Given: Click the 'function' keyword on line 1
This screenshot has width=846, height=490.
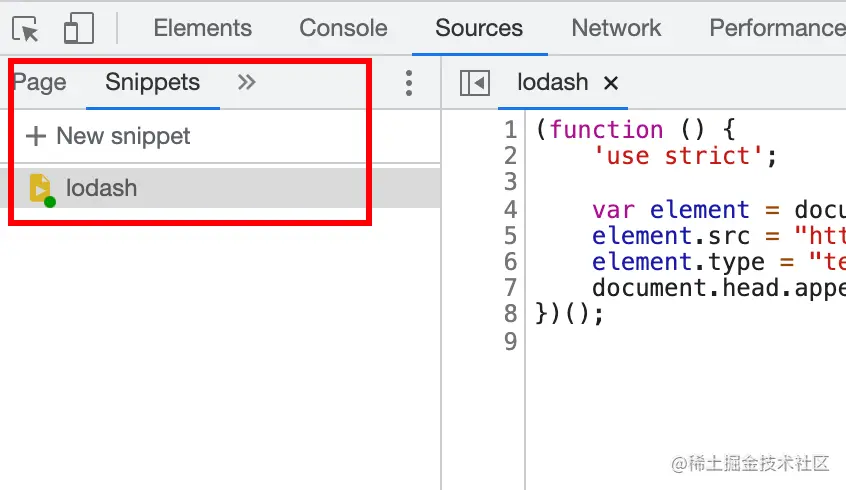Looking at the screenshot, I should point(606,130).
